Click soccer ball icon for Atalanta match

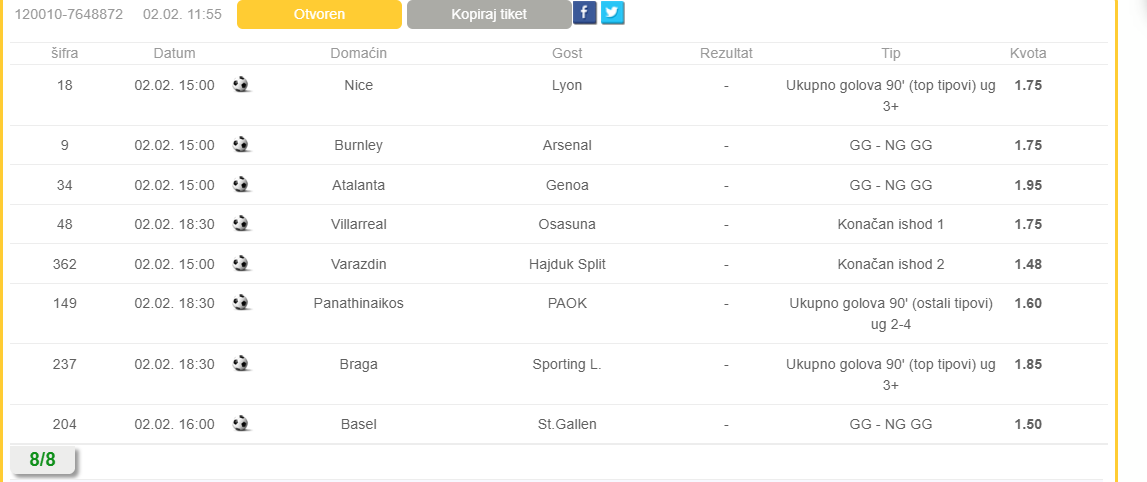241,184
